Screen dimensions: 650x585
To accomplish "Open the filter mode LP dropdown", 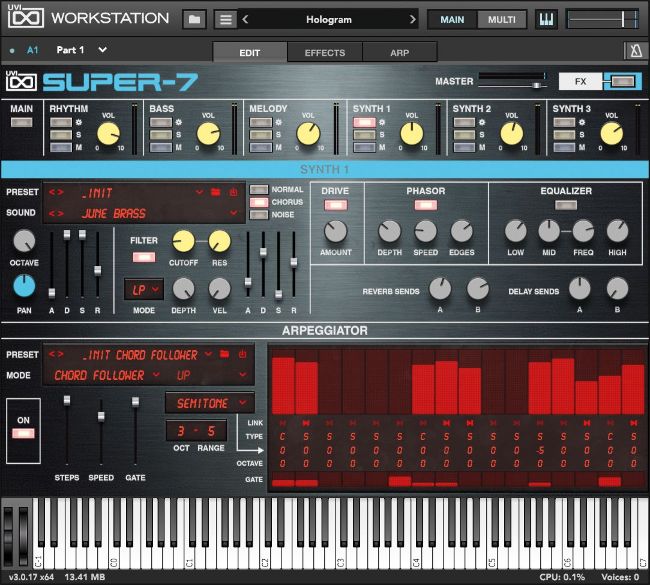I will pyautogui.click(x=143, y=289).
